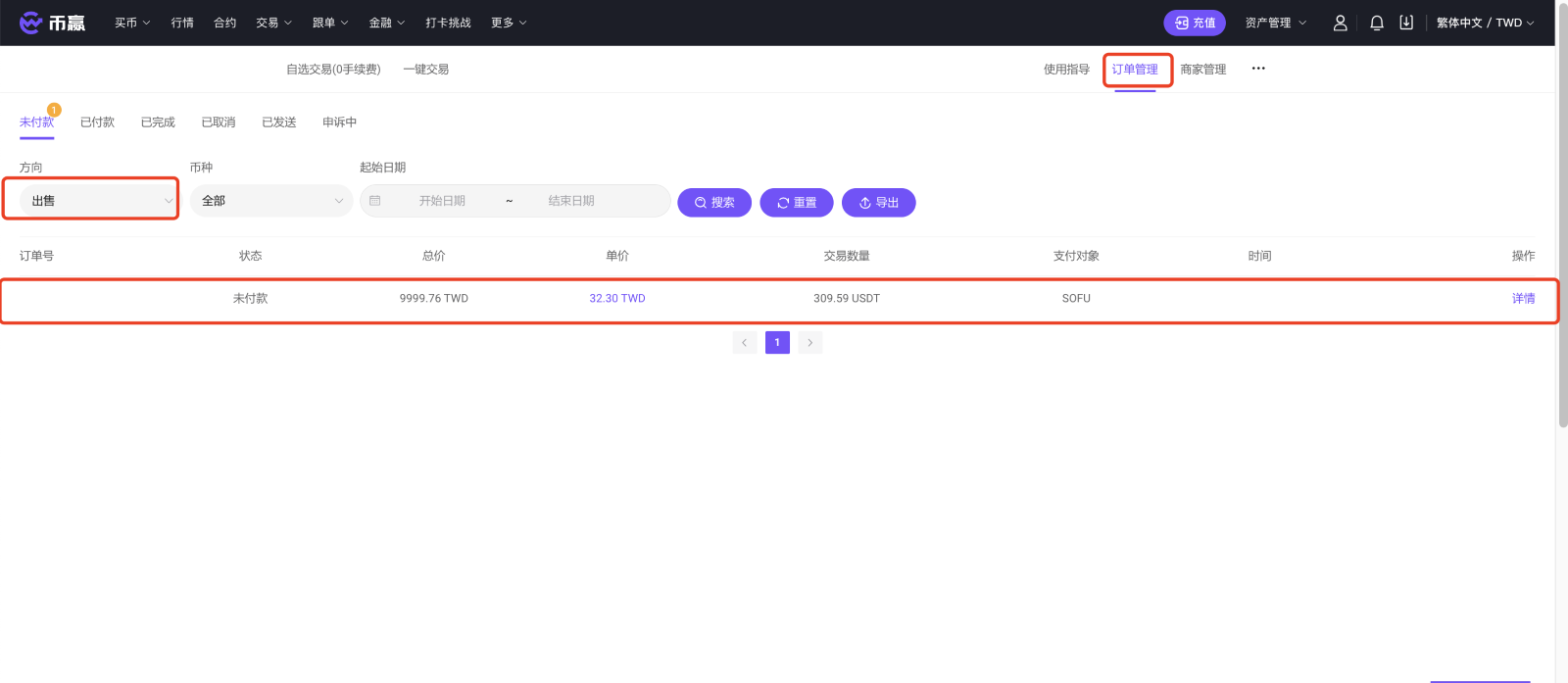The image size is (1568, 683).
Task: Open the three-dots more menu
Action: 1258,69
